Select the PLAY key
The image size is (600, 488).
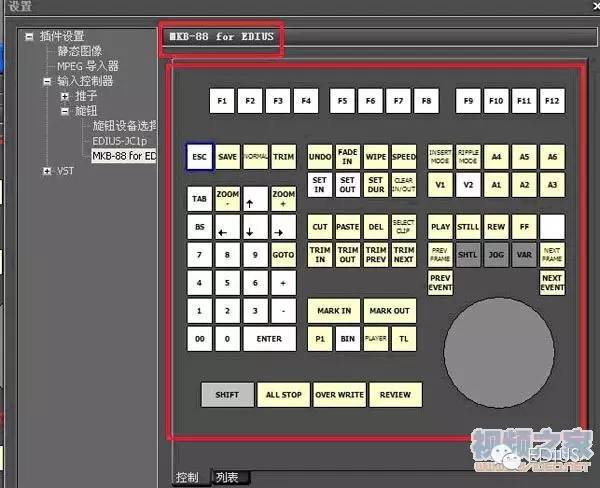point(440,227)
